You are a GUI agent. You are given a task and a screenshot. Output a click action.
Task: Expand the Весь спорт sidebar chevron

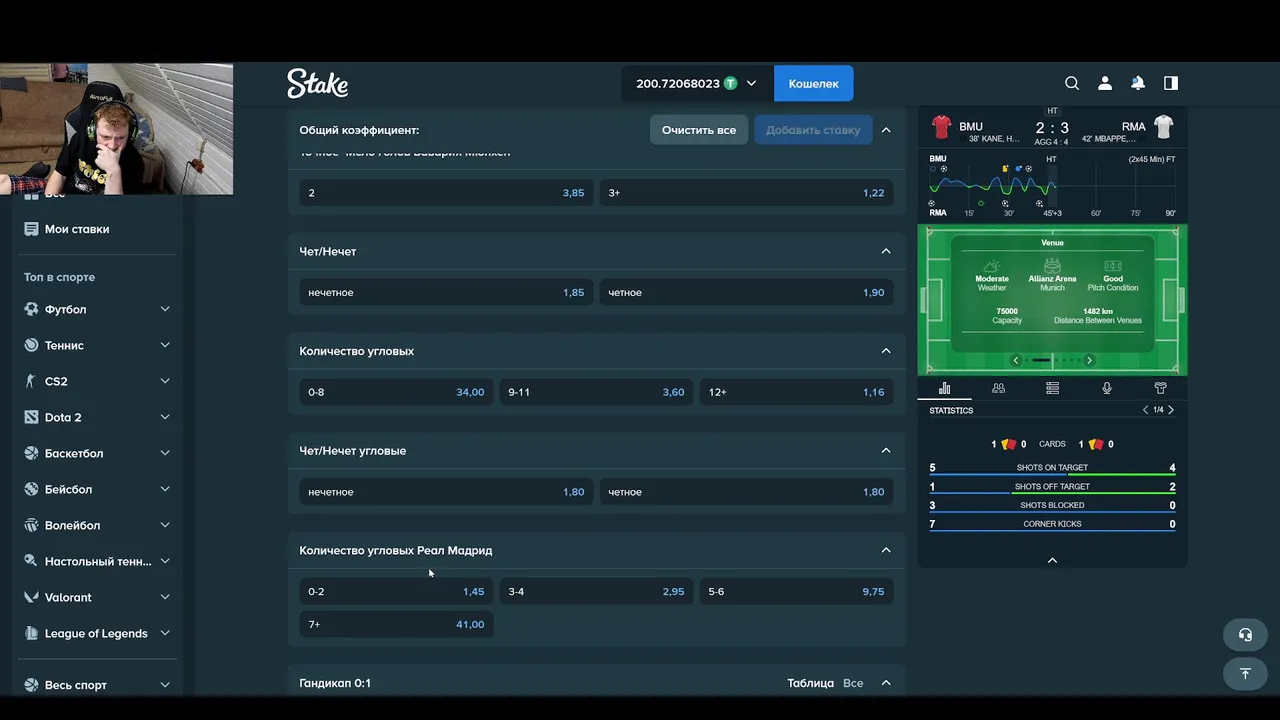(165, 685)
